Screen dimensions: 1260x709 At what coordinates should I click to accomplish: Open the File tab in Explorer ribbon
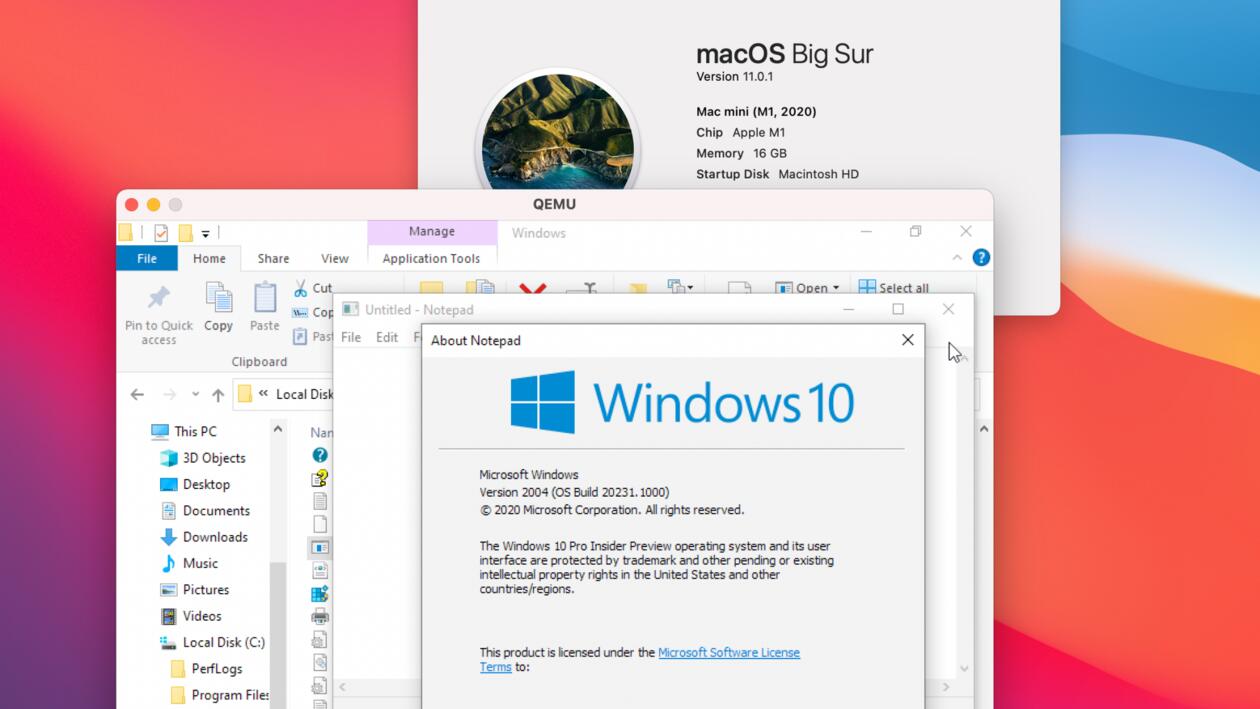tap(147, 258)
